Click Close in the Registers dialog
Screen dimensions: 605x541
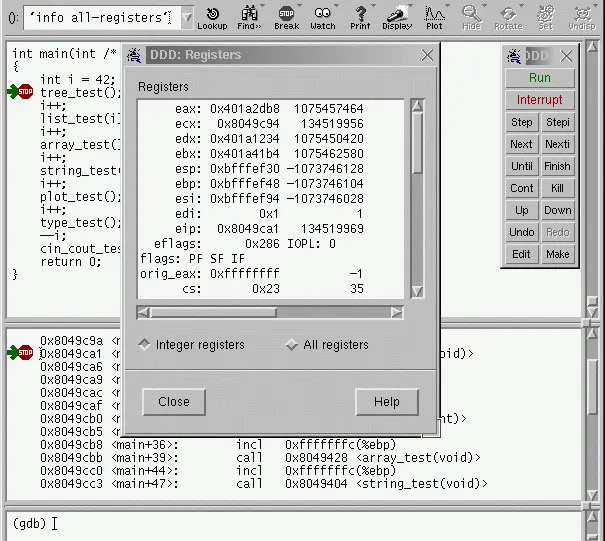pyautogui.click(x=173, y=402)
